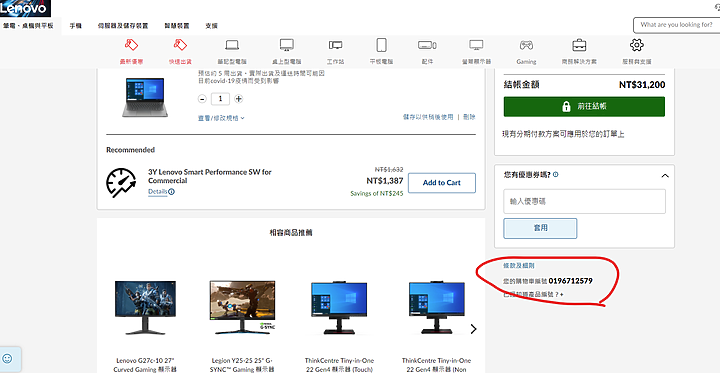
Task: Click the quantity field showing 1
Action: 220,99
